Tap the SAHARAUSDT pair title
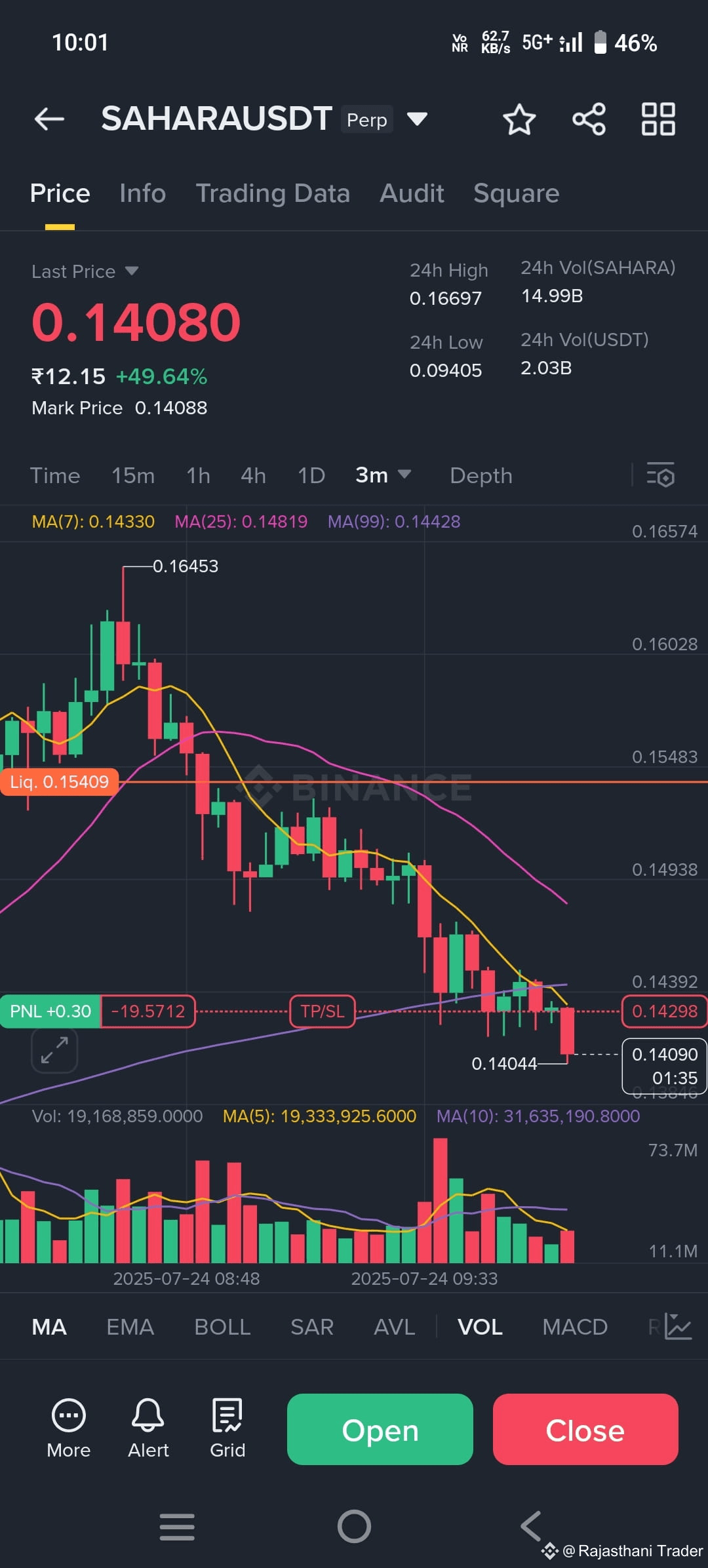 tap(216, 119)
